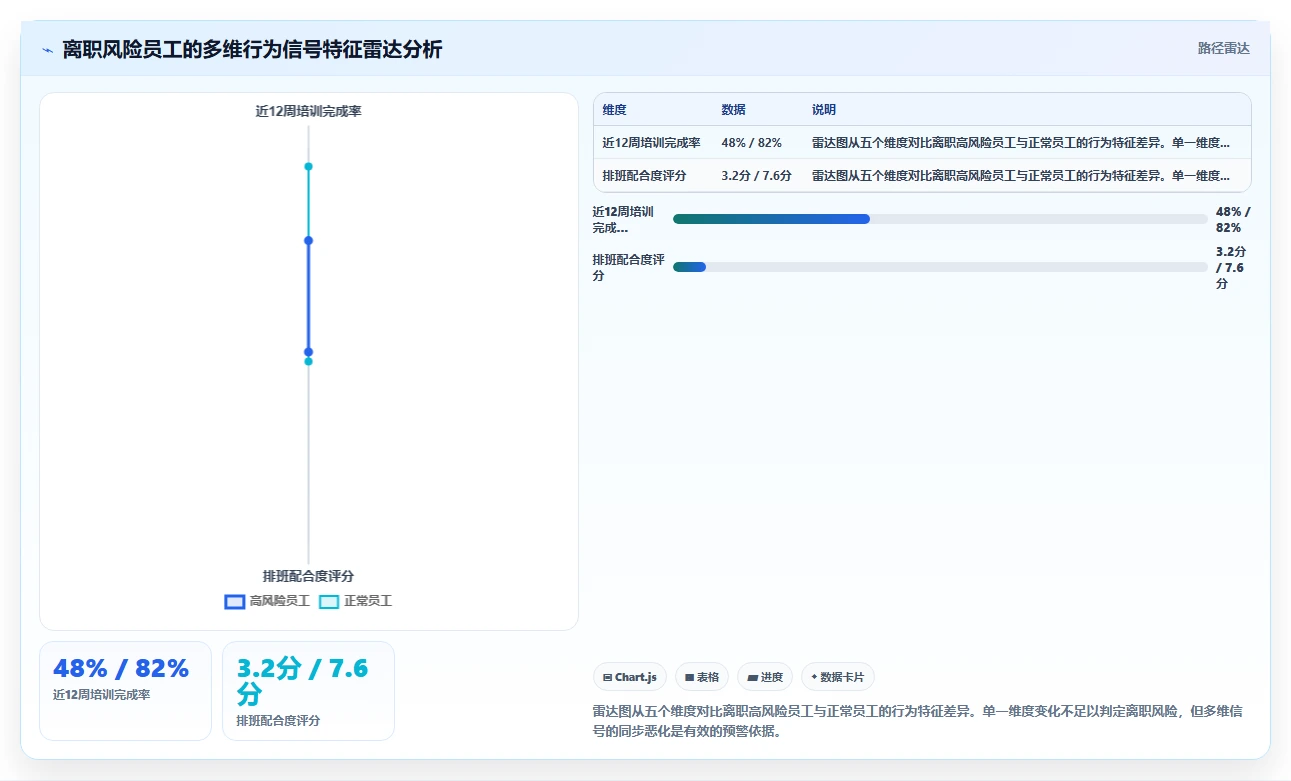
Task: Toggle 正常员工 legend item
Action: pos(355,602)
